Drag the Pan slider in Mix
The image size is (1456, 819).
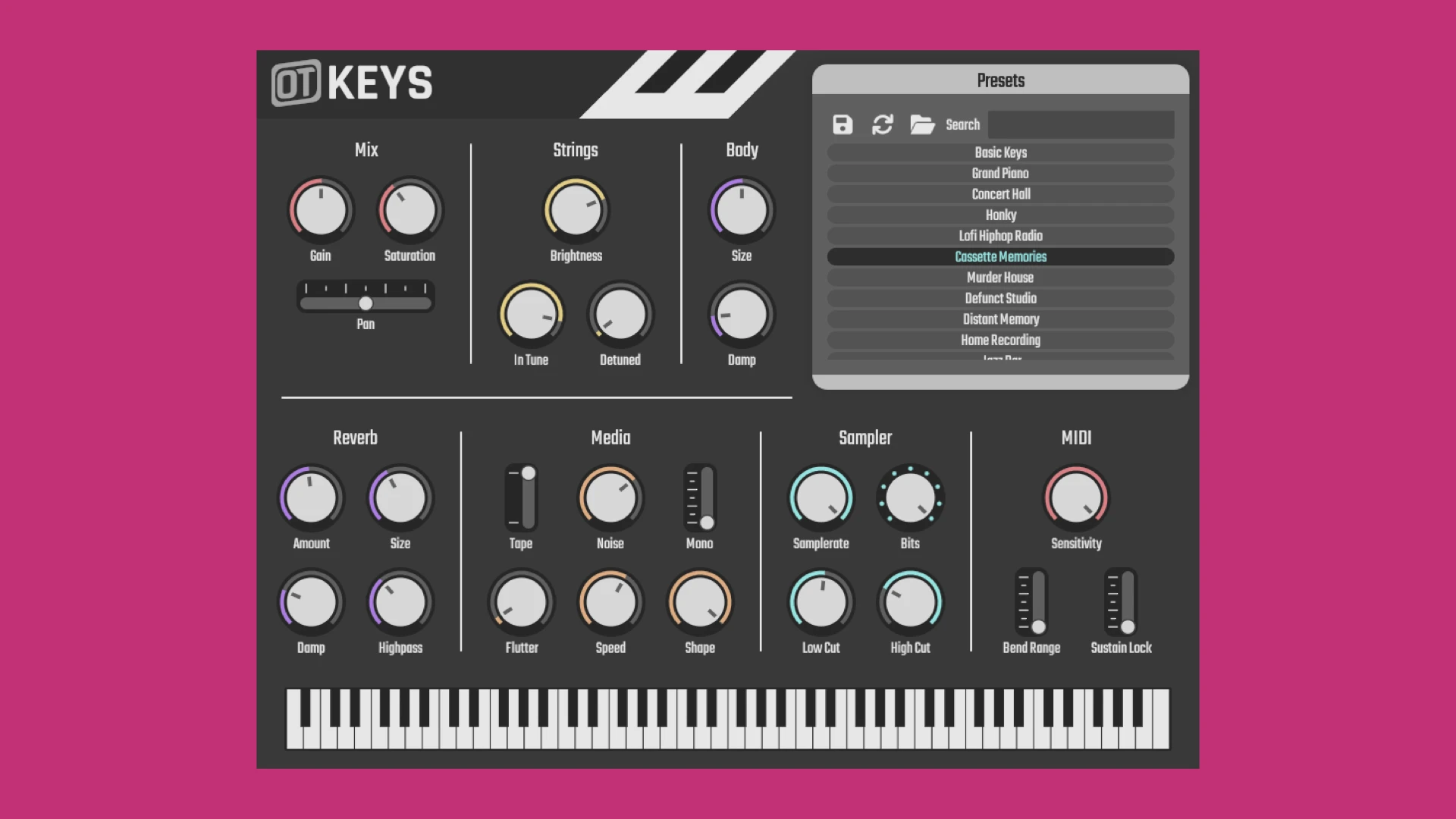click(365, 304)
